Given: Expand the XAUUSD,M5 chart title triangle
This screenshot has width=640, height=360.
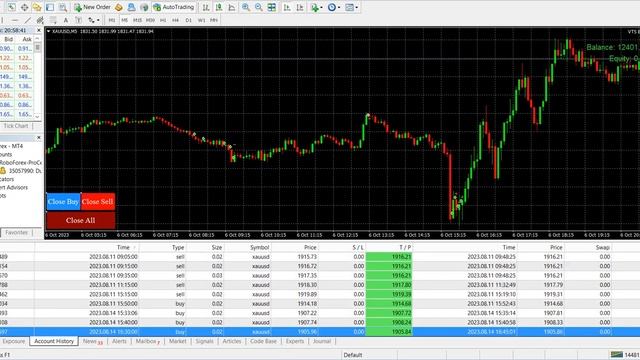Looking at the screenshot, I should click(48, 31).
